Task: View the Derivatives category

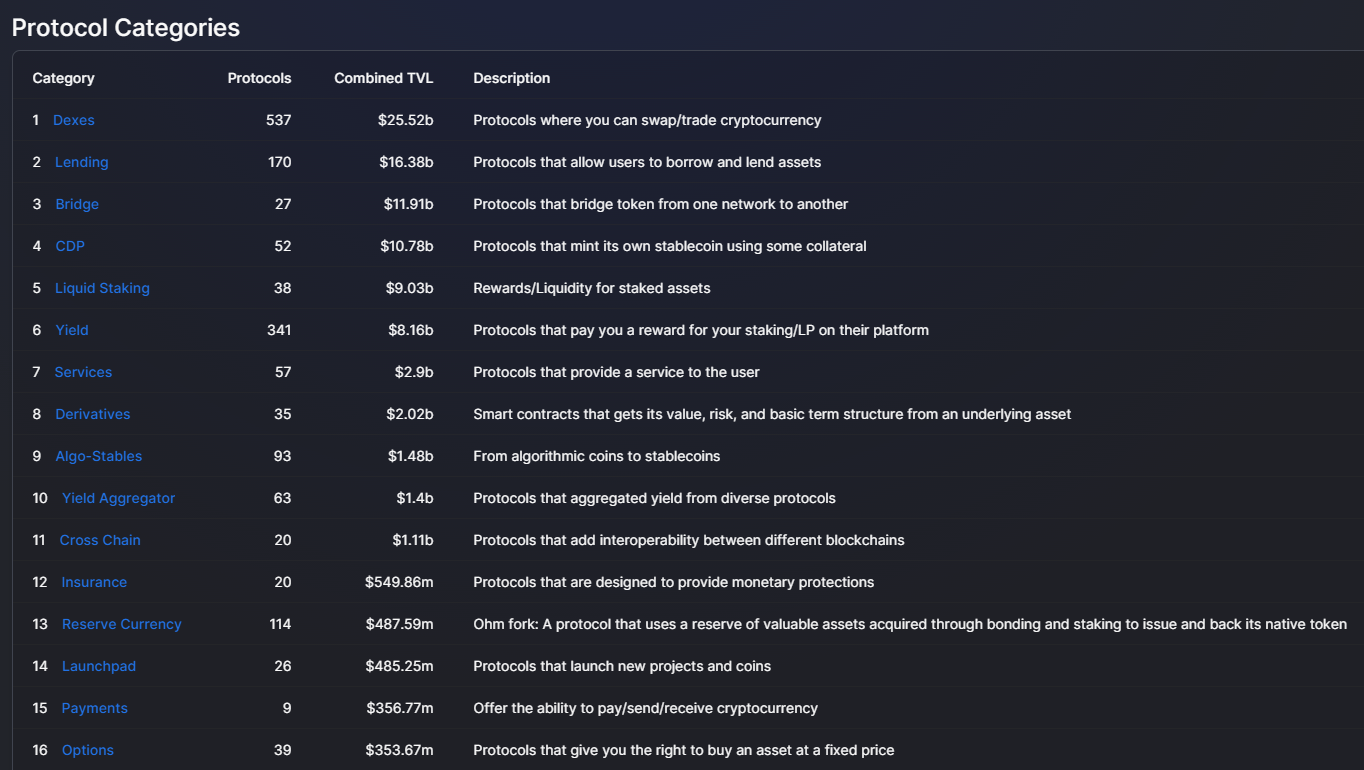Action: 93,414
